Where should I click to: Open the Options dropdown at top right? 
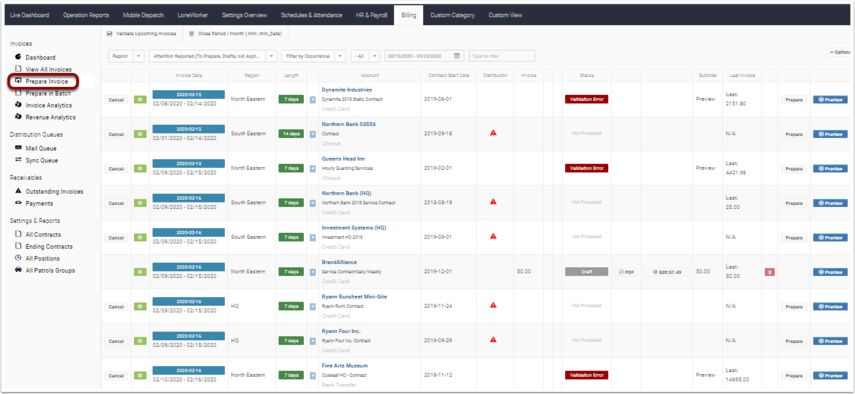840,52
